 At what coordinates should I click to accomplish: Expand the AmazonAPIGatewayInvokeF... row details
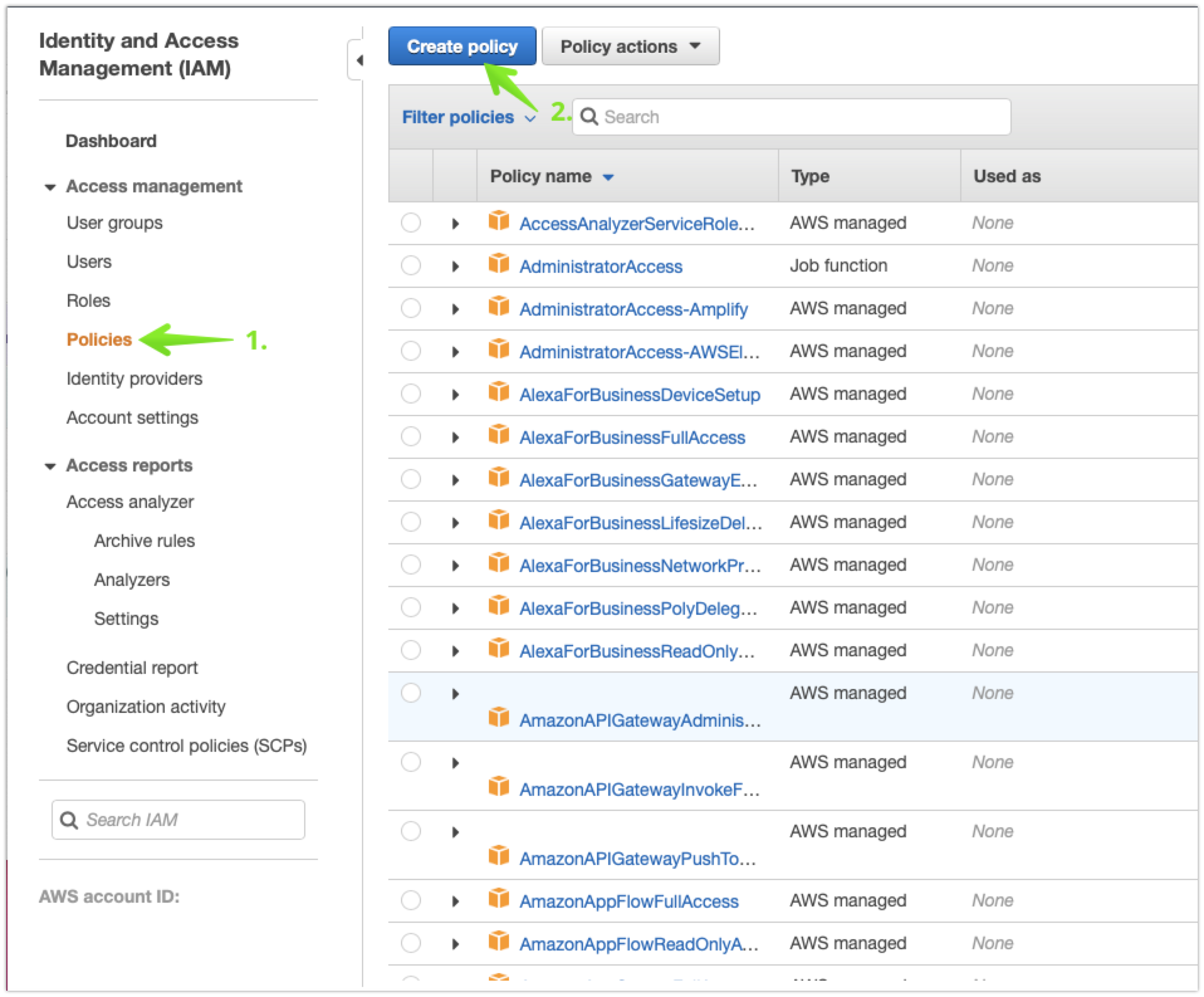pyautogui.click(x=456, y=763)
